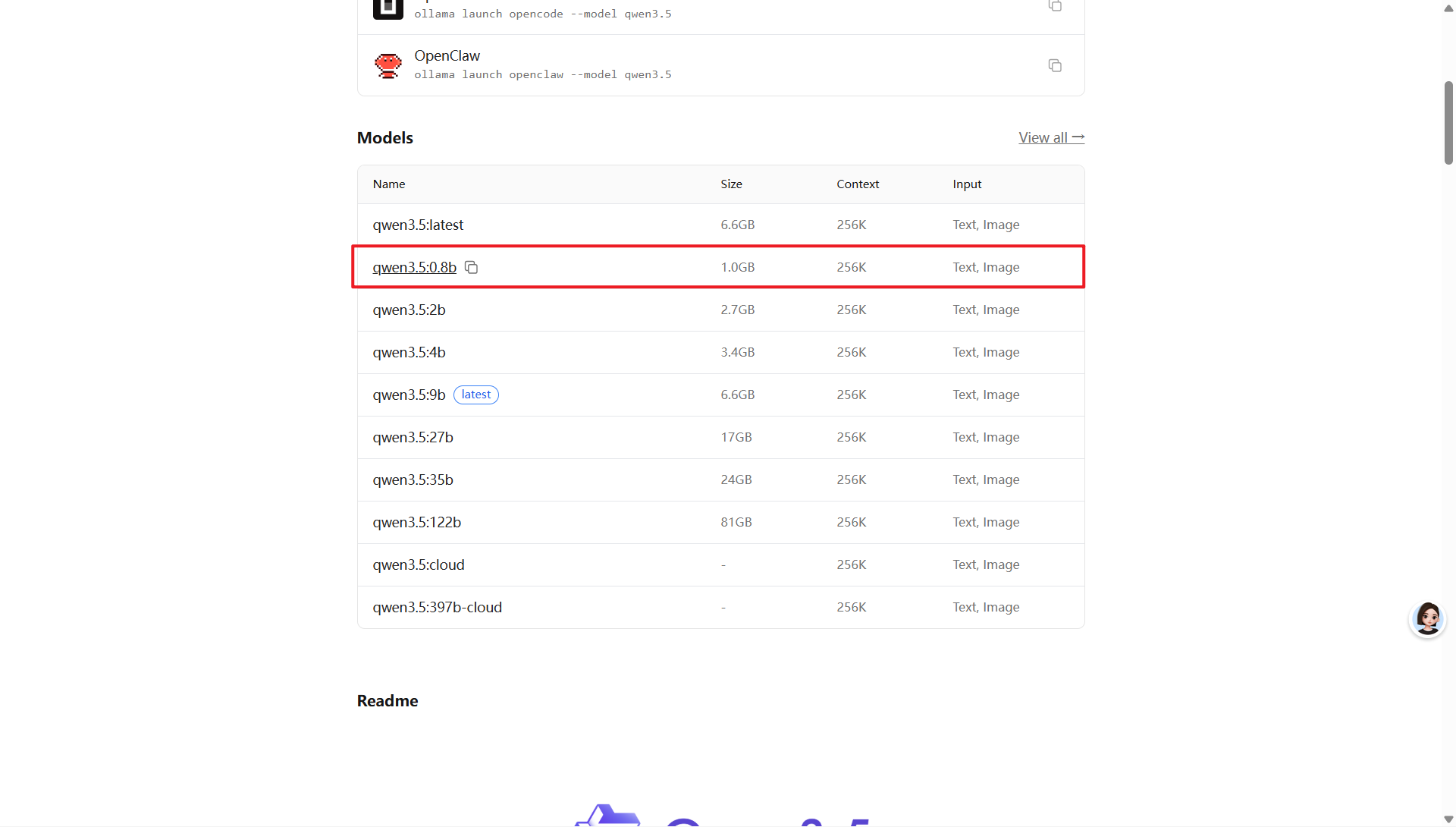Screen dimensions: 1456x827
Task: Open the qwen3.5:0.8b model link
Action: 414,267
